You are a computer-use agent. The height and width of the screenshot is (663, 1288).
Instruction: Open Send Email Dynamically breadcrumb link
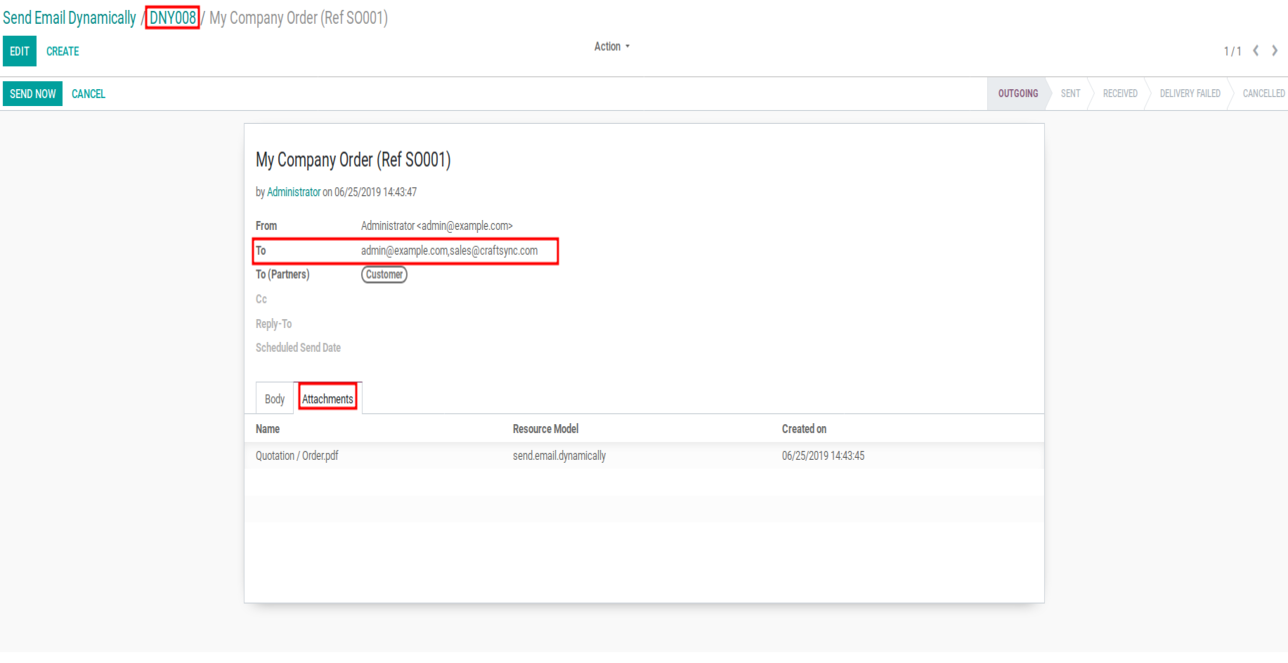click(x=69, y=18)
